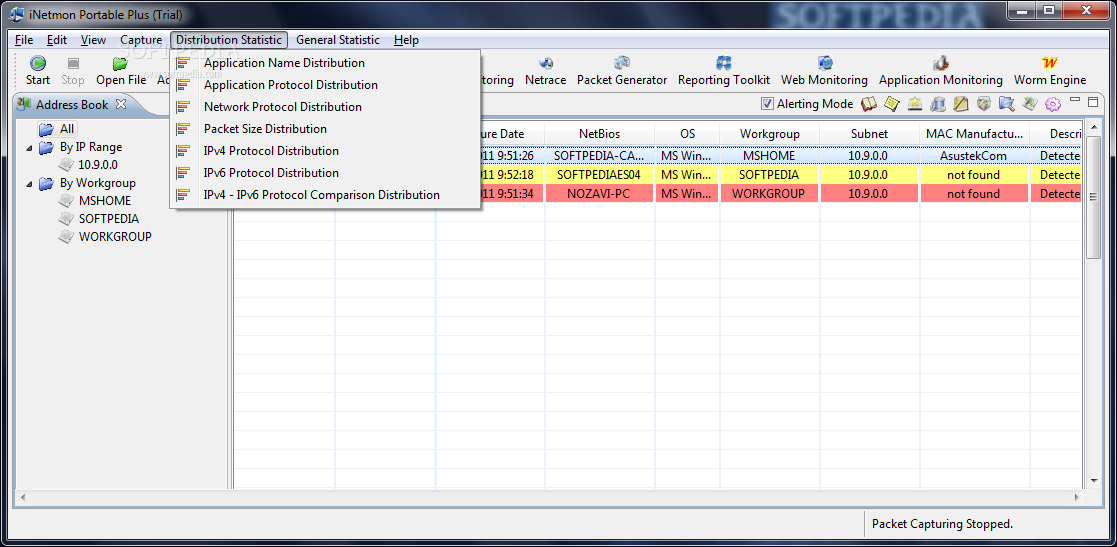Launch Web Monitoring
The image size is (1117, 547).
tap(824, 71)
